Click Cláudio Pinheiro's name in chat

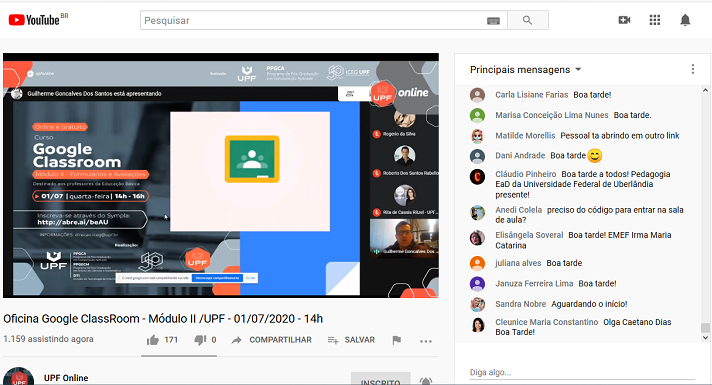(x=525, y=174)
